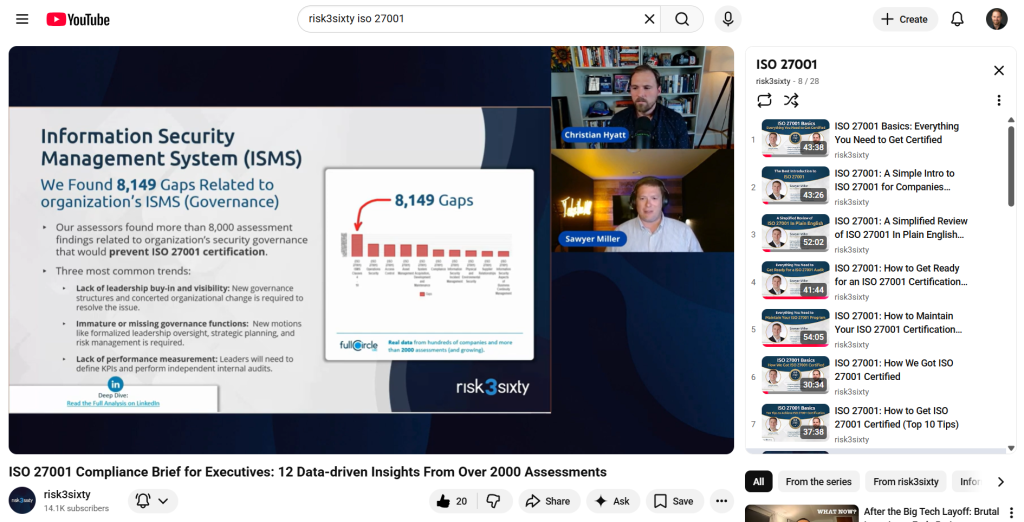The height and width of the screenshot is (522, 1024).
Task: Open the account avatar menu
Action: 997,19
